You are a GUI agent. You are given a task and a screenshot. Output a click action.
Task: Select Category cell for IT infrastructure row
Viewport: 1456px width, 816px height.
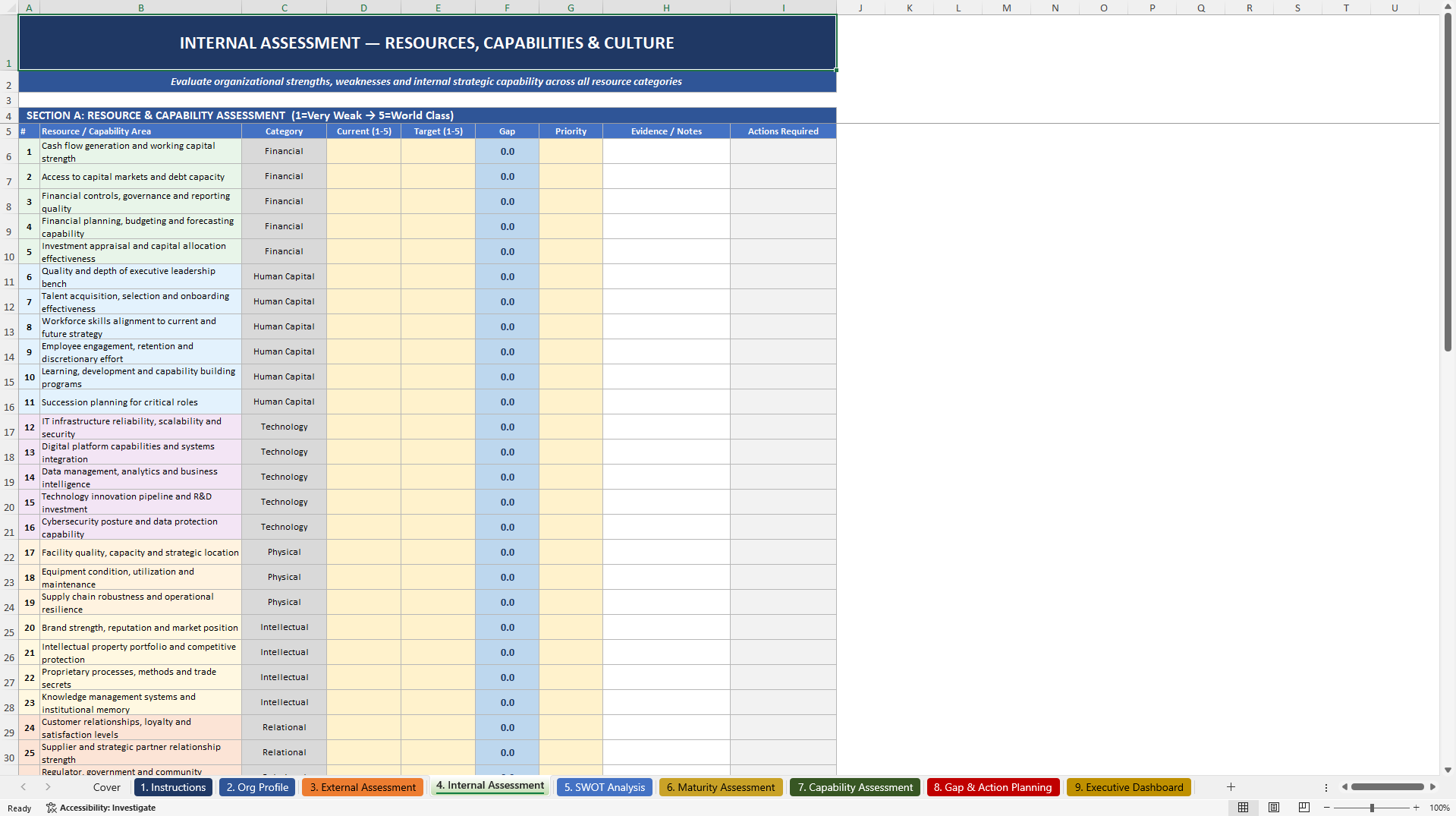284,427
